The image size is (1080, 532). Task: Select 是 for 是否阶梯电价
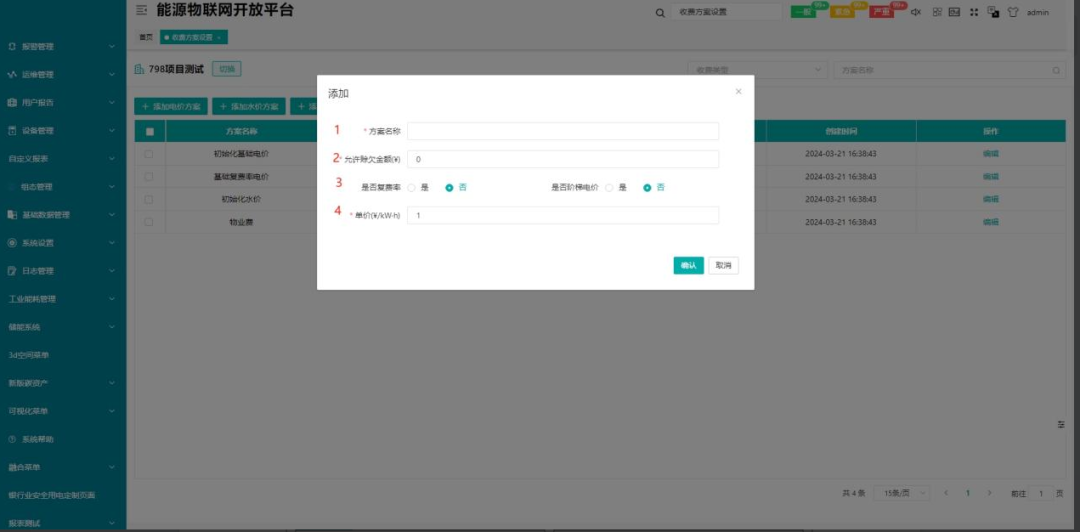pos(609,187)
